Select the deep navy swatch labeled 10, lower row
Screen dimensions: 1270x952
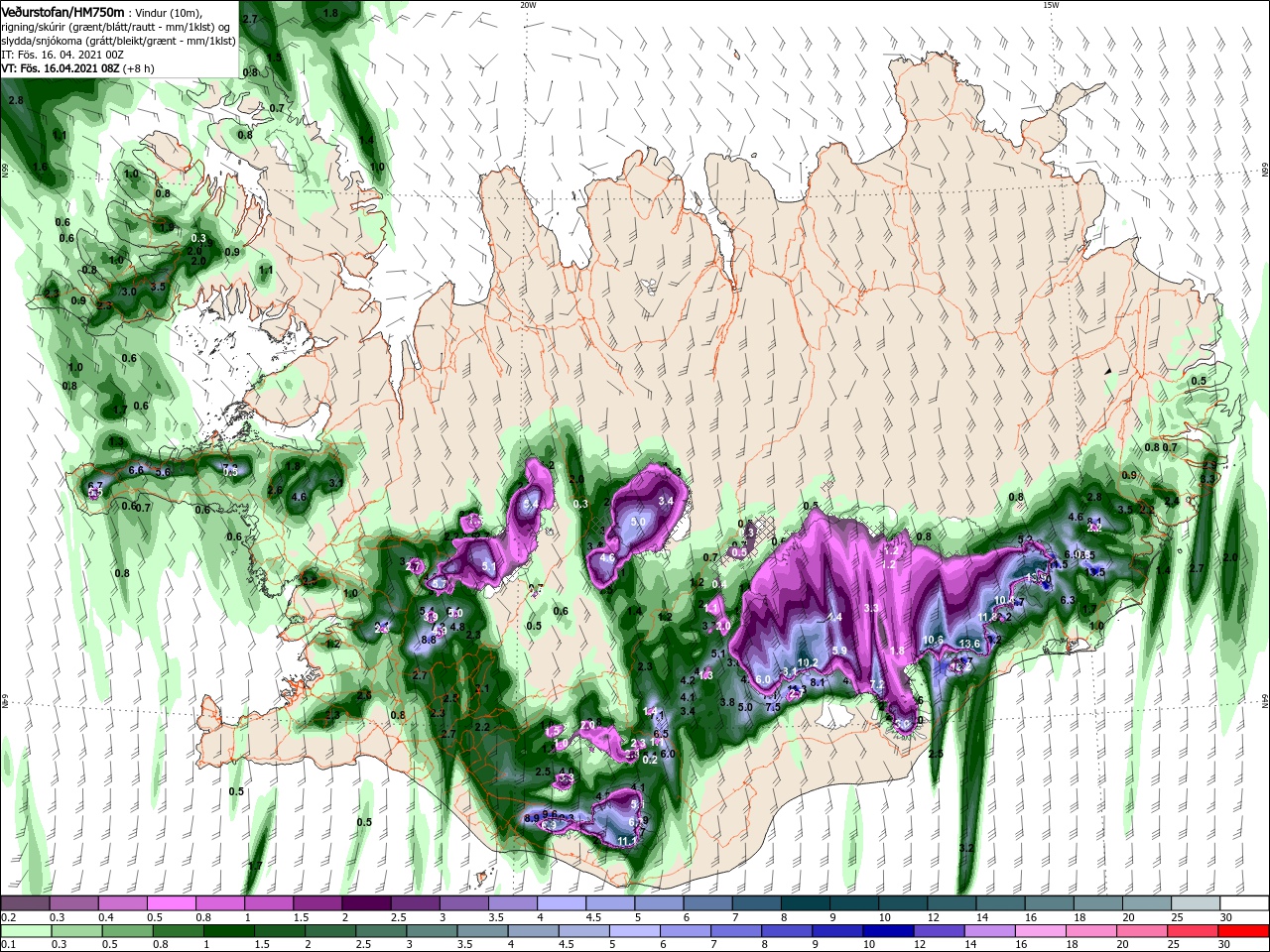890,931
